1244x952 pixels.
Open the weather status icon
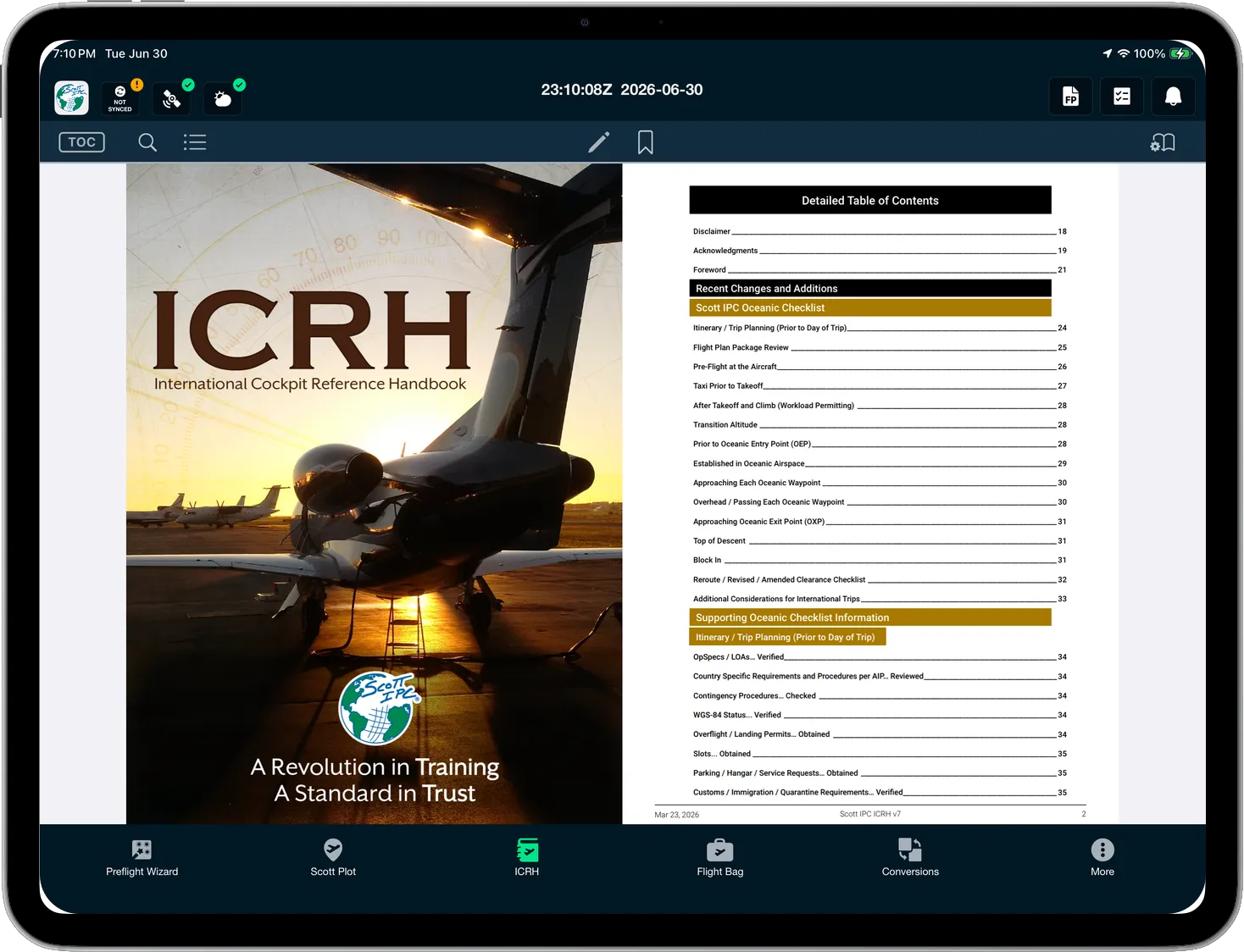224,97
